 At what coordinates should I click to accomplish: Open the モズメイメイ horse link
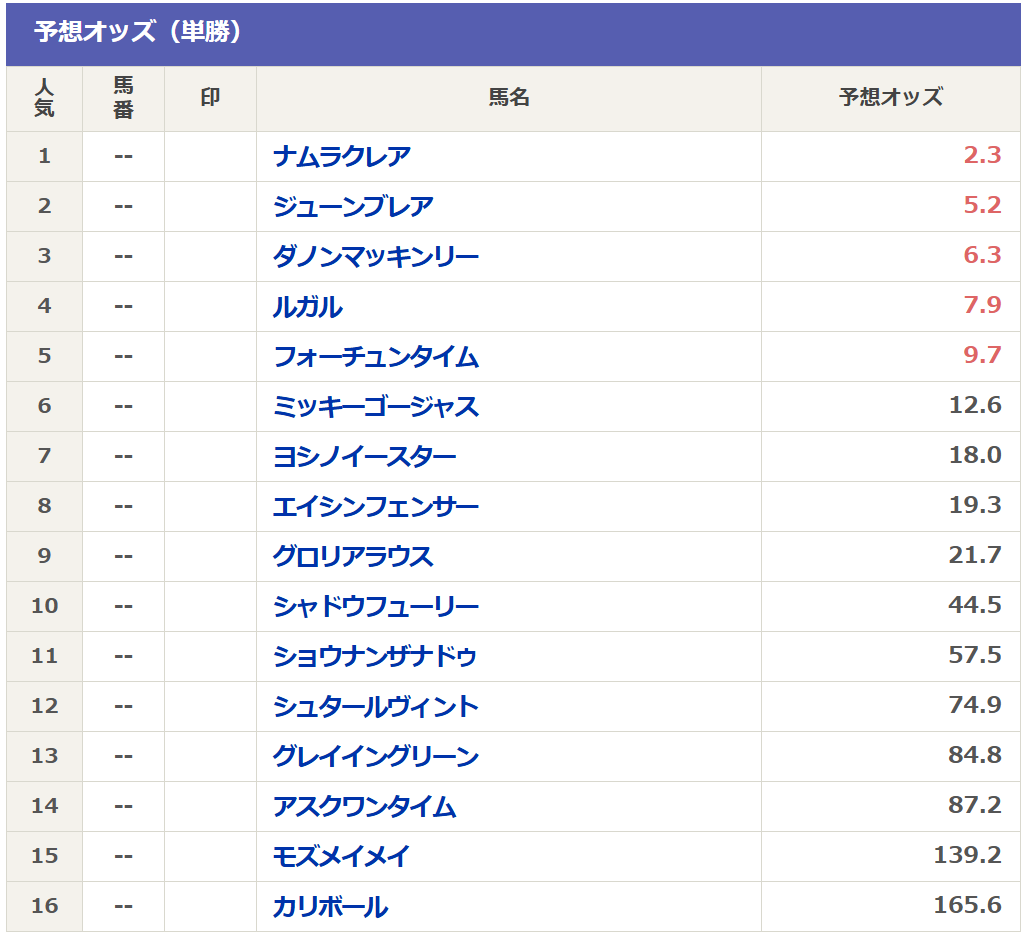point(341,857)
